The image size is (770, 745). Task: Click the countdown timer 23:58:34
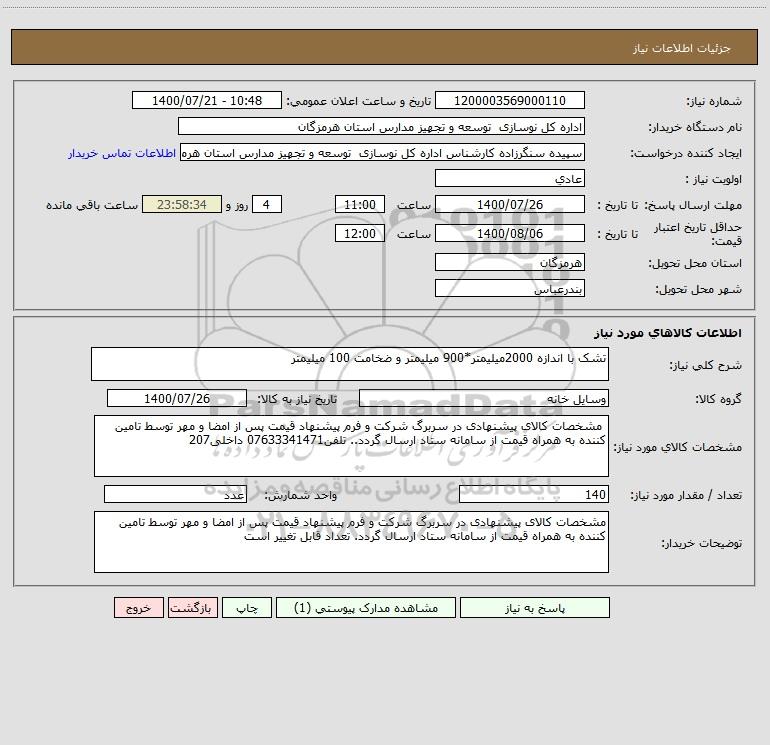tap(182, 204)
